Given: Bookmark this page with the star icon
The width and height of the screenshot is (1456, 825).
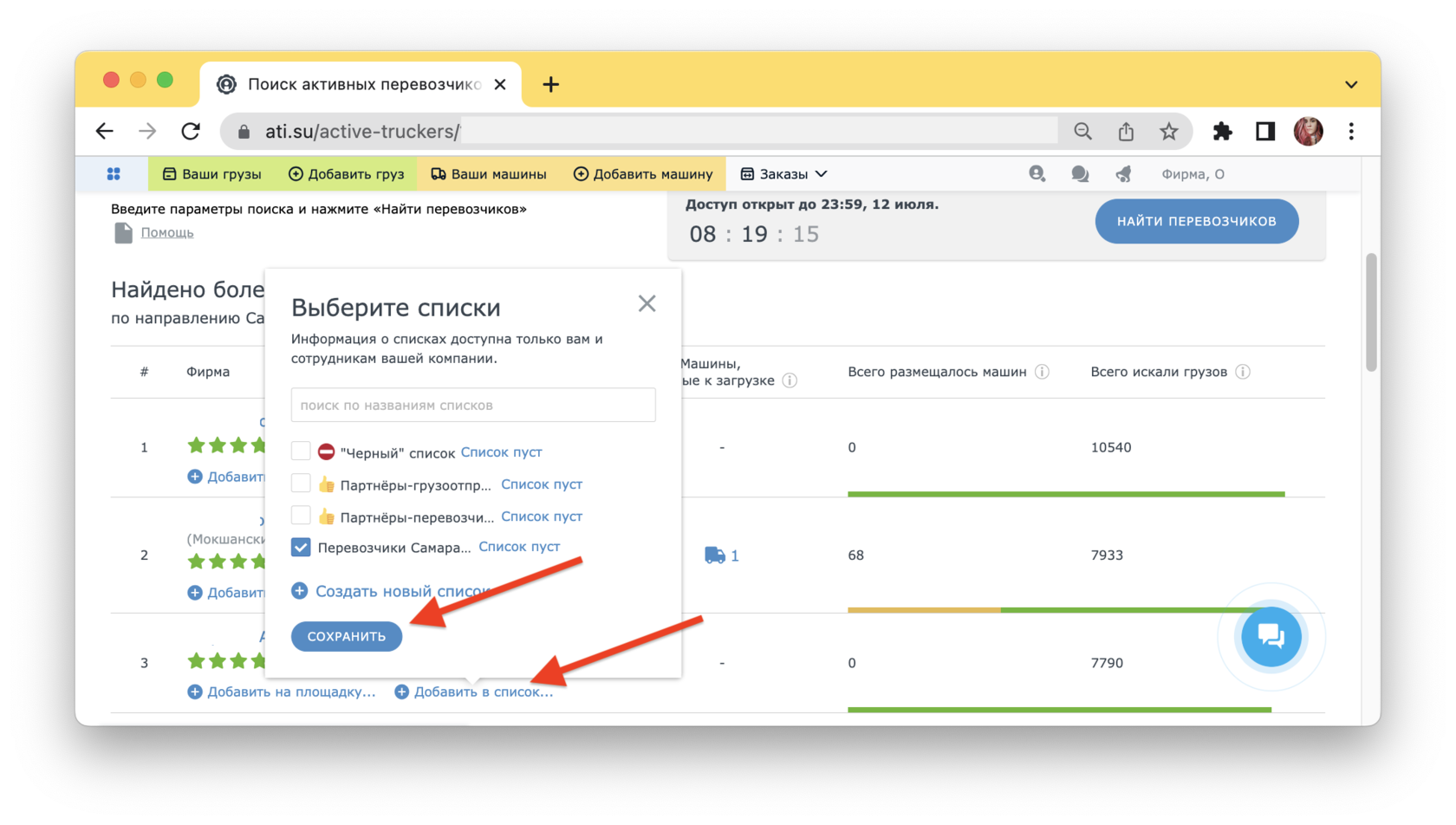Looking at the screenshot, I should 1169,131.
